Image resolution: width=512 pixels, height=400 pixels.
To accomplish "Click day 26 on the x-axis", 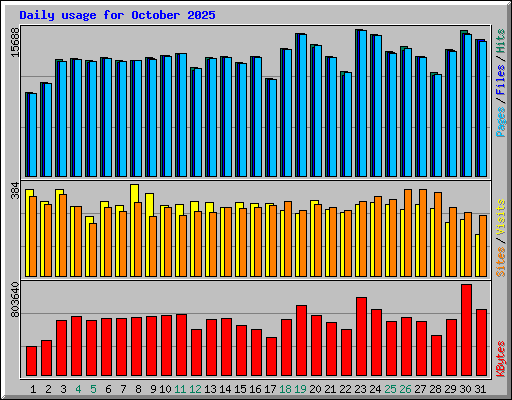I will [x=405, y=389].
